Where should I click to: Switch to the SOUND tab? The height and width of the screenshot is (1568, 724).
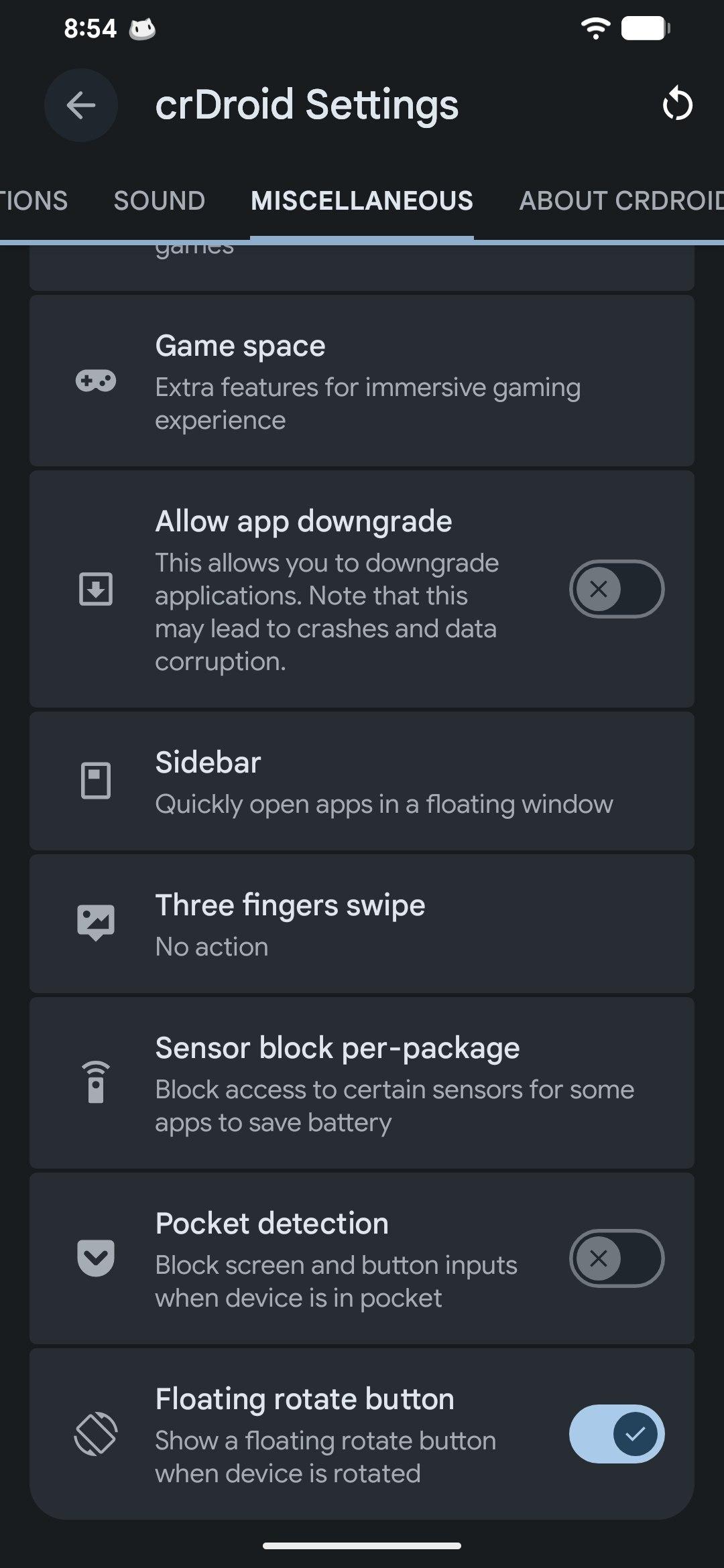160,201
